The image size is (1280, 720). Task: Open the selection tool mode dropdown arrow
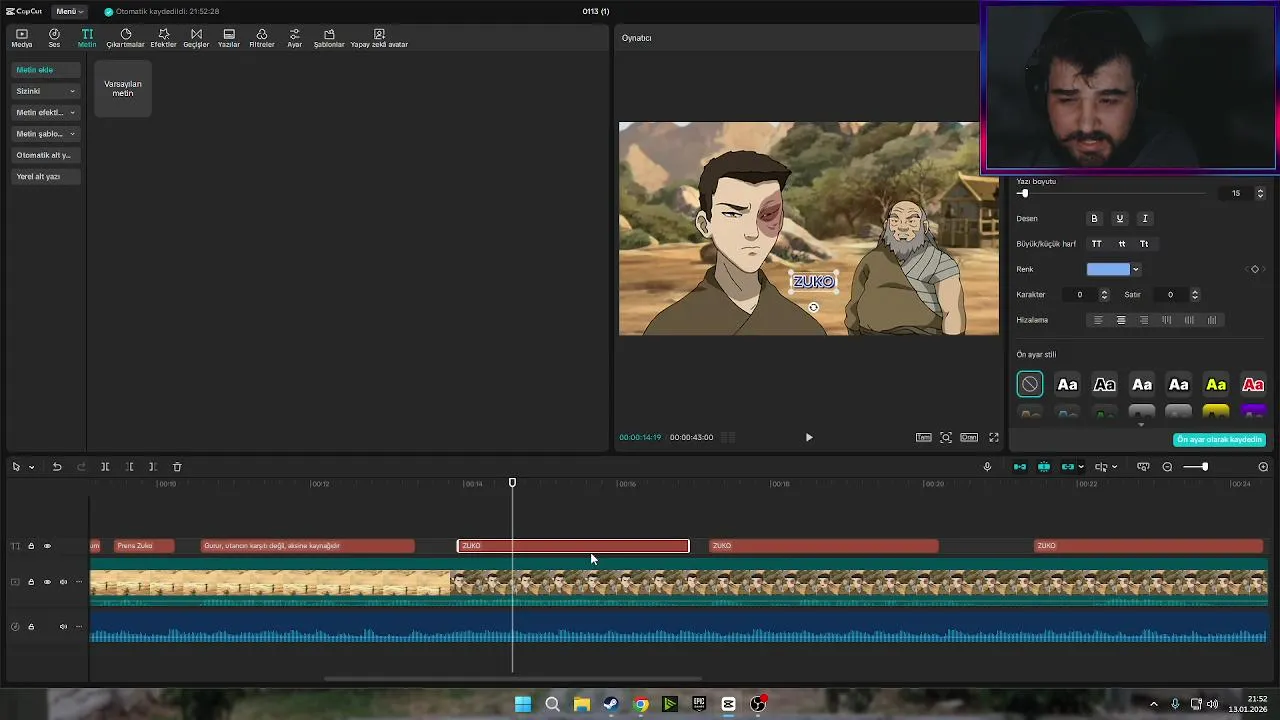tap(31, 467)
